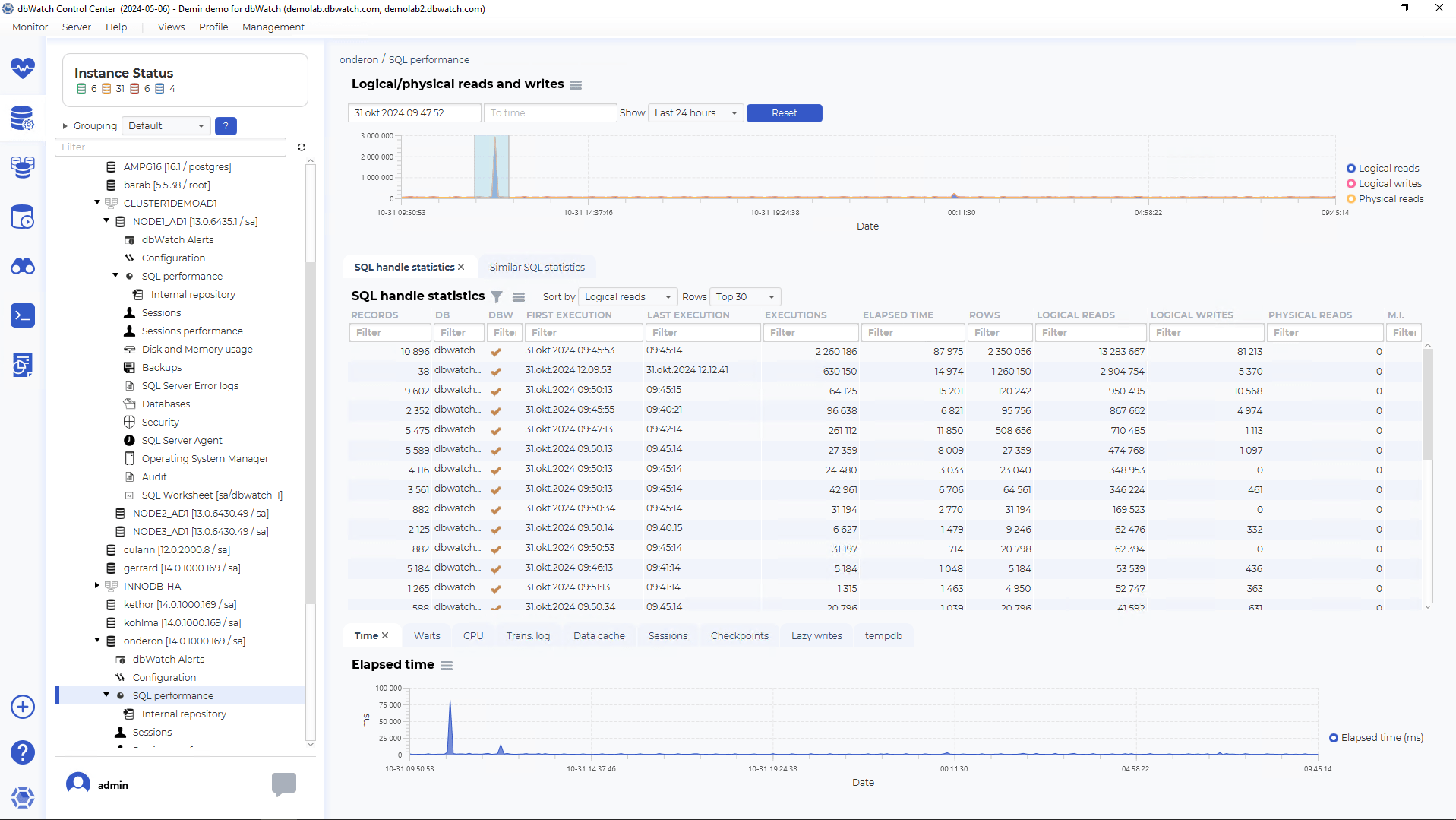This screenshot has height=820, width=1456.
Task: Click the To time input field
Action: [550, 113]
